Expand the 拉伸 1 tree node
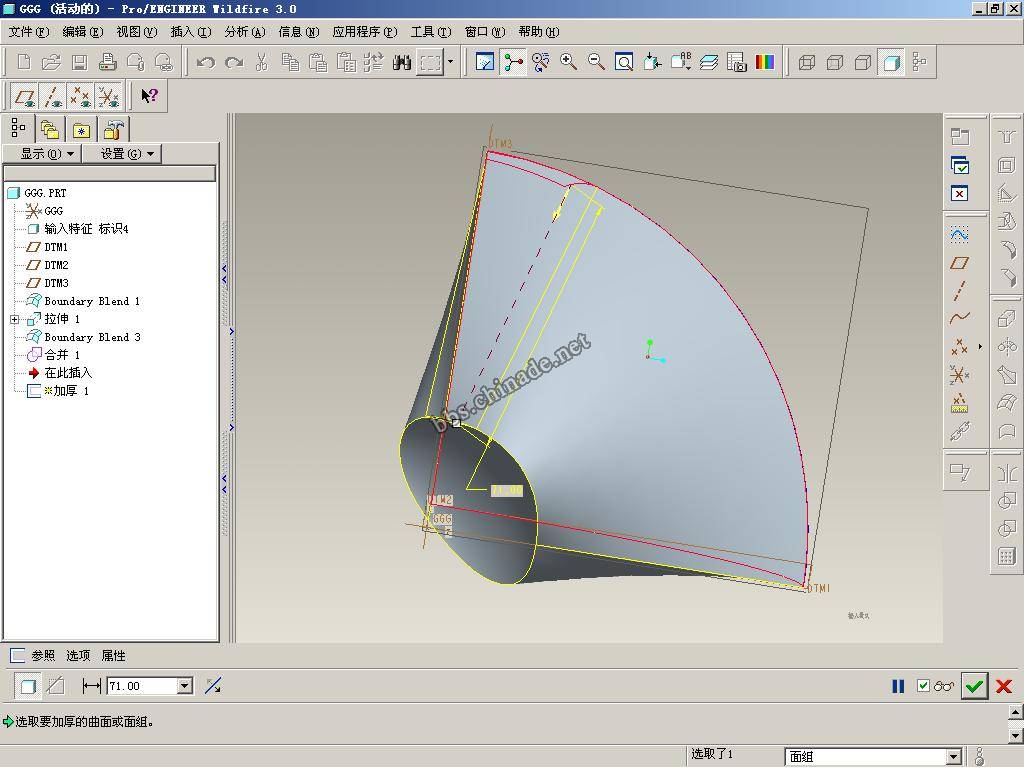The height and width of the screenshot is (768, 1024). (x=14, y=319)
